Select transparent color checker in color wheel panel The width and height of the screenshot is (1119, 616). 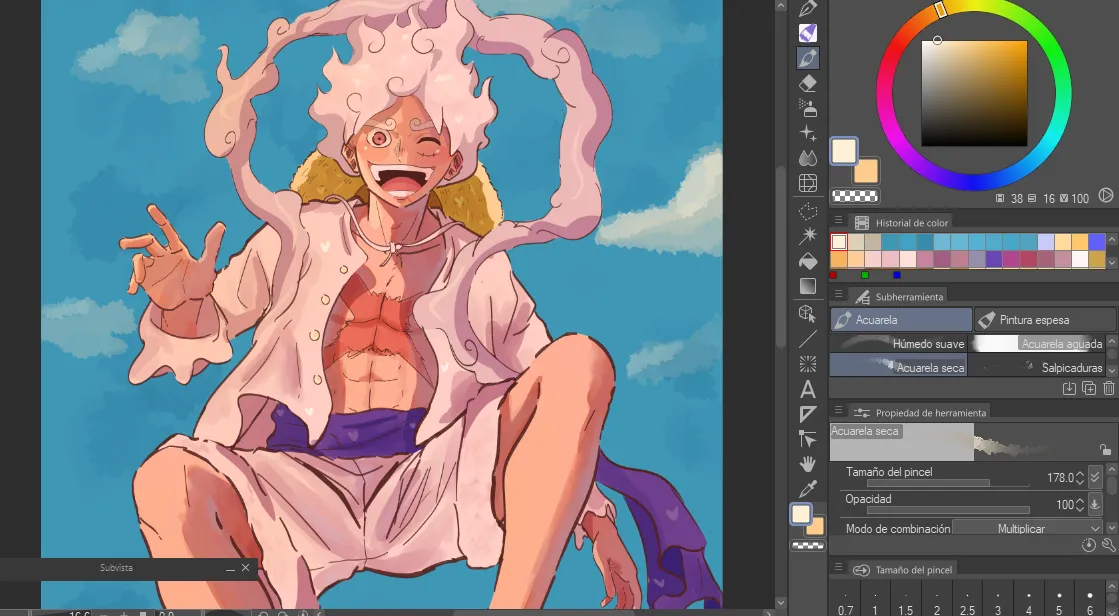coord(855,196)
